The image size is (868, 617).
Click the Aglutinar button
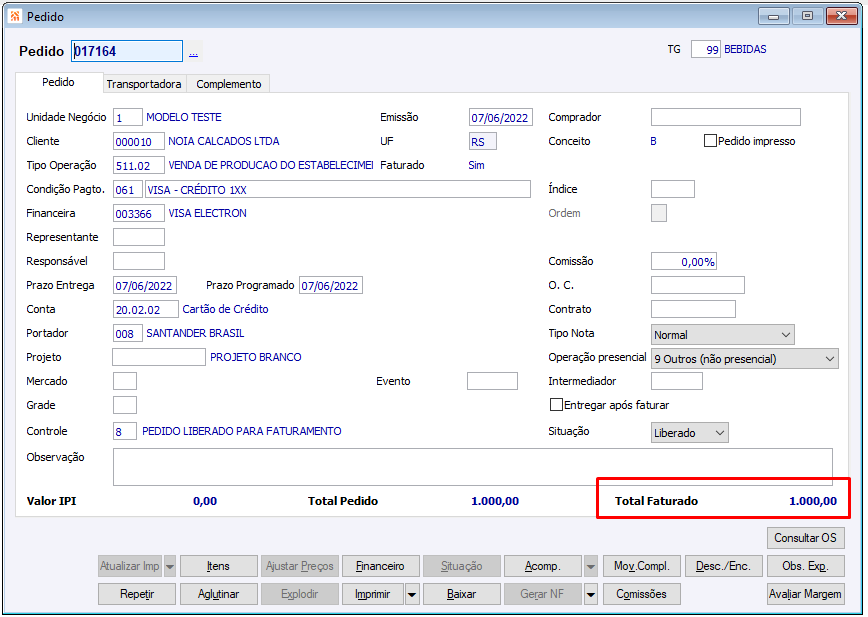pyautogui.click(x=219, y=594)
